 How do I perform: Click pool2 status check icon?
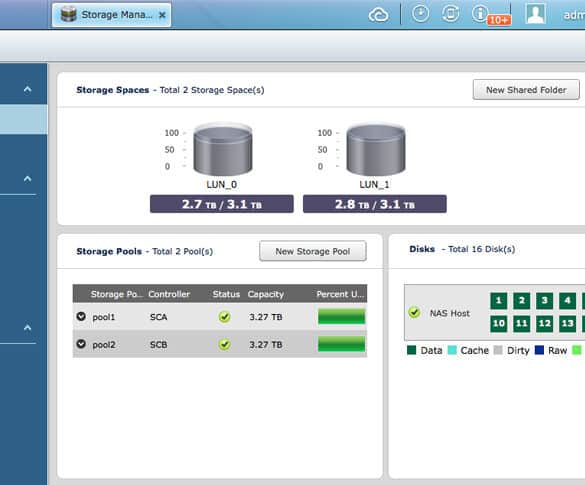click(x=224, y=344)
